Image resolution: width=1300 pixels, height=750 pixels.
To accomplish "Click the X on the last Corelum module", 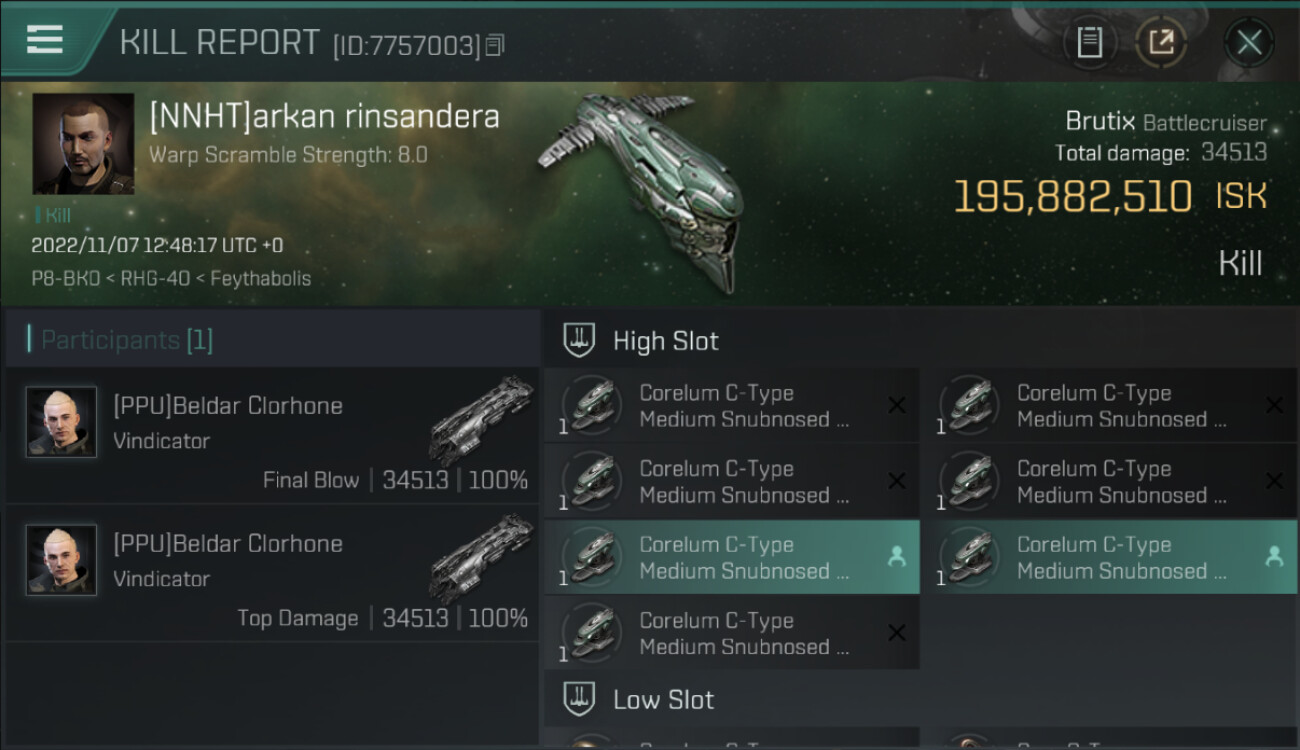I will tap(897, 632).
